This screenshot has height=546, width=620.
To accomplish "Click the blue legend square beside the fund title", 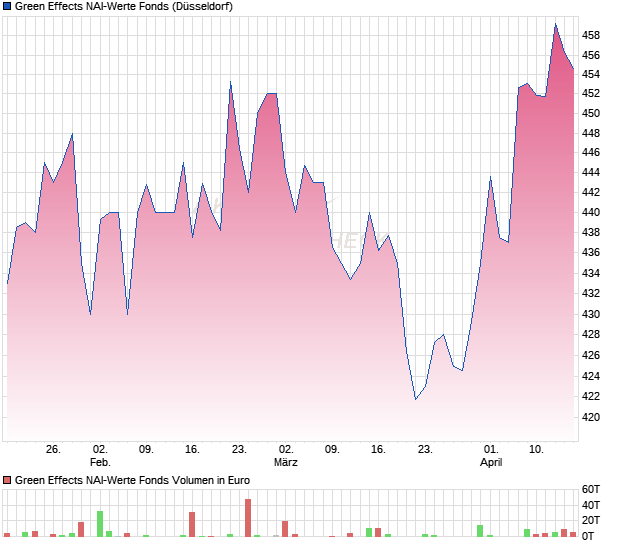I will (x=7, y=6).
